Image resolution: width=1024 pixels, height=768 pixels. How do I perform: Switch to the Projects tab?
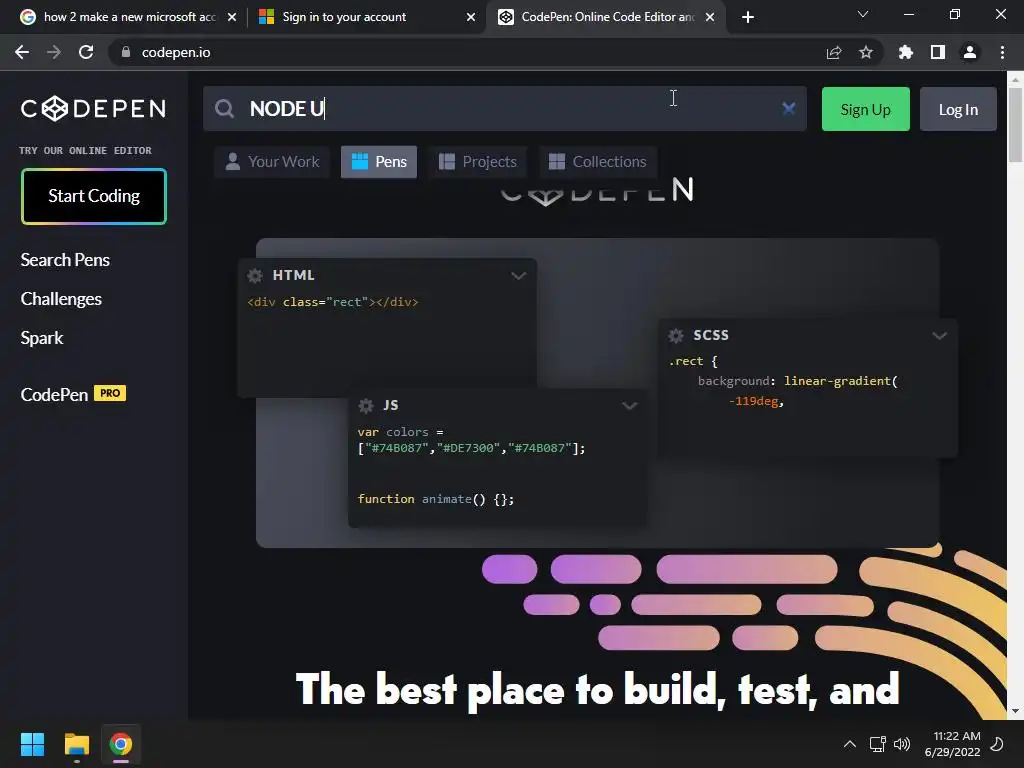pos(477,162)
